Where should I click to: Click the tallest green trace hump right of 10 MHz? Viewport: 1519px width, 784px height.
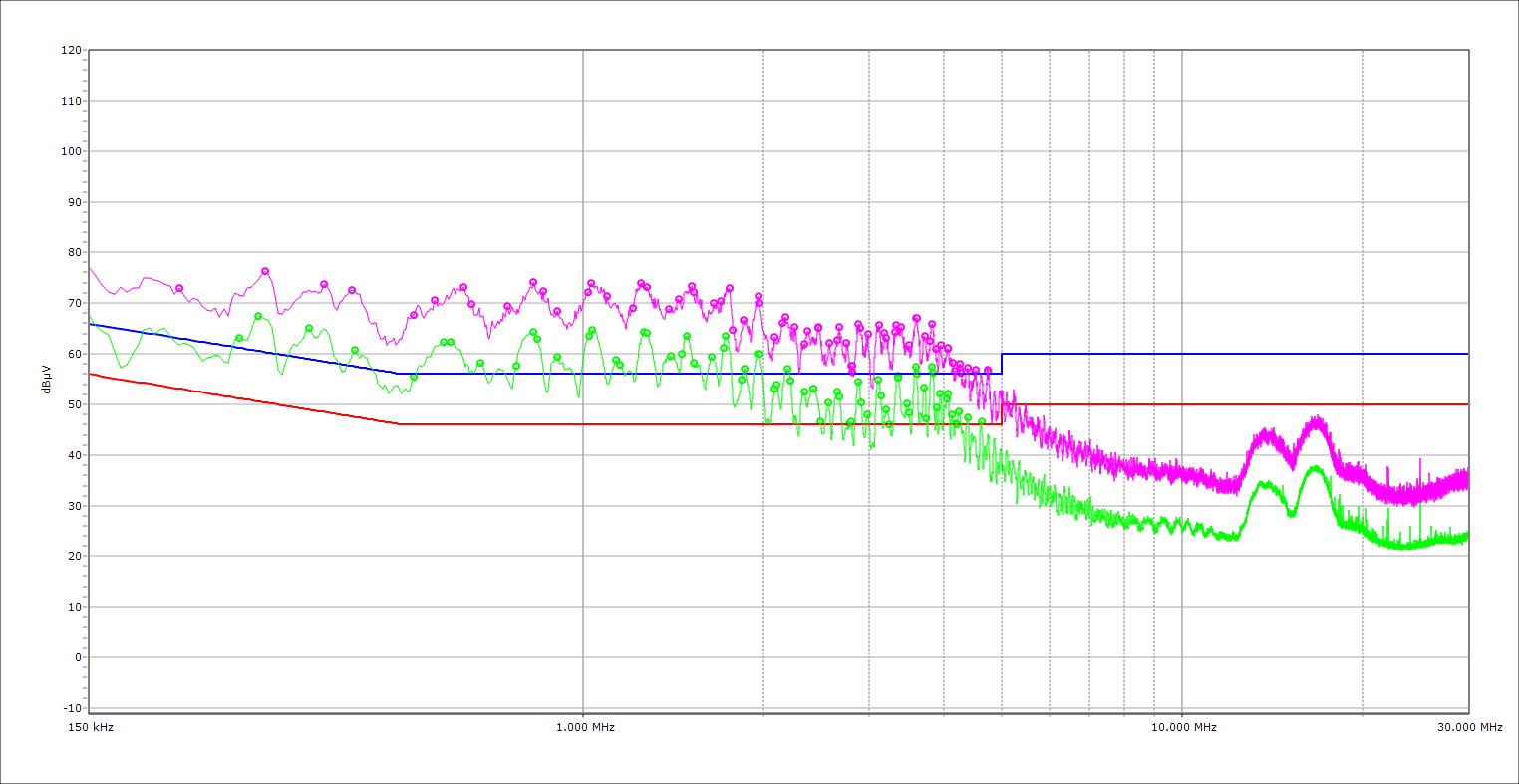coord(1316,467)
